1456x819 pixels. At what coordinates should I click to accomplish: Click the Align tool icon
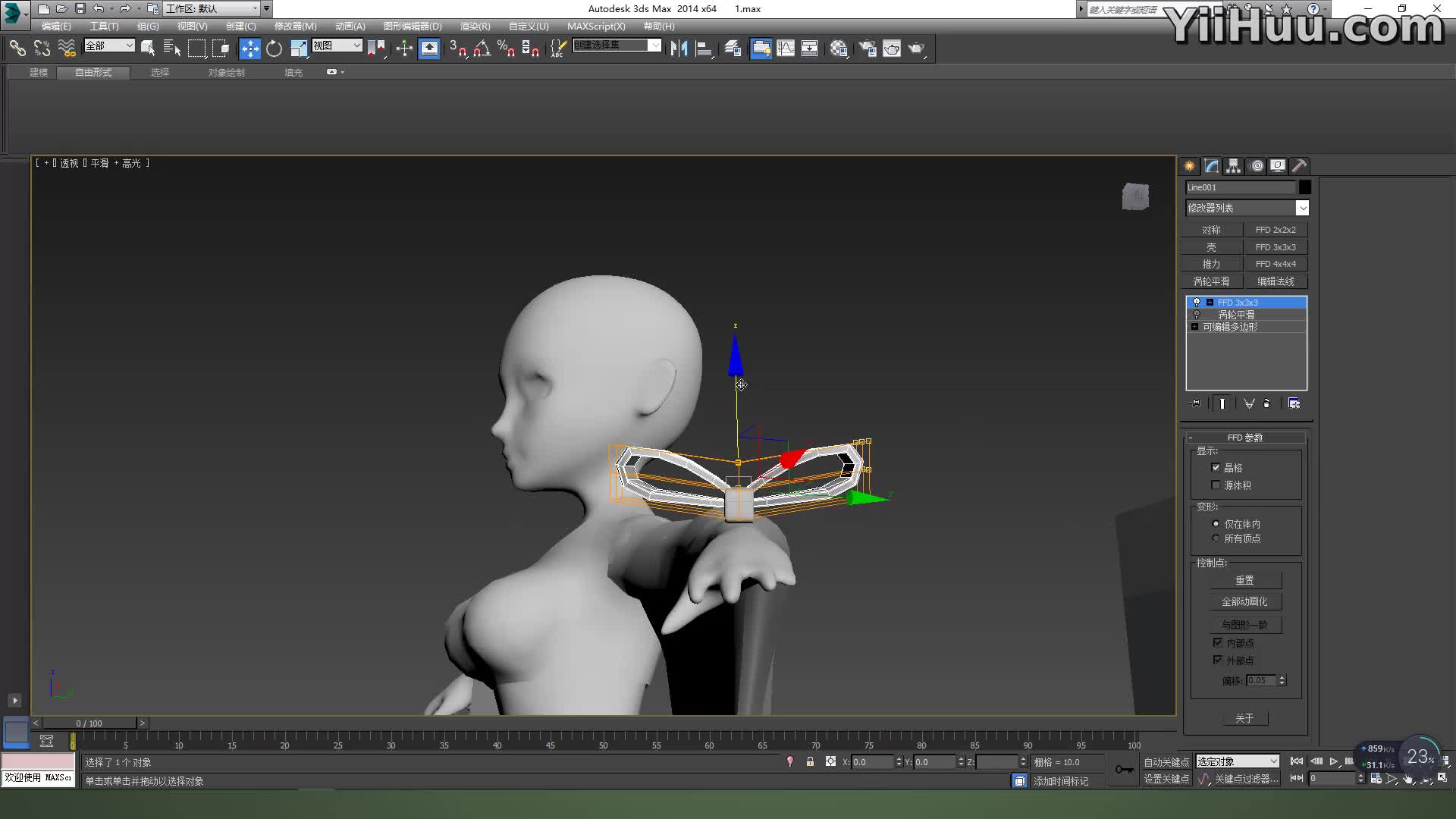pos(704,49)
